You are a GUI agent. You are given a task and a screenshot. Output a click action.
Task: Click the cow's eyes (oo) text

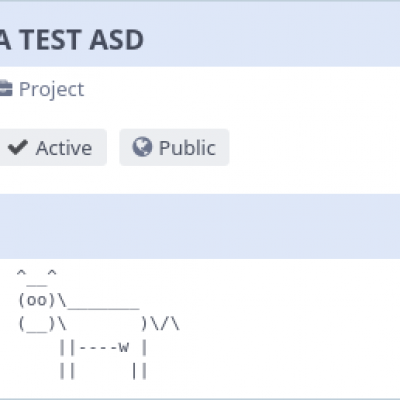(37, 300)
